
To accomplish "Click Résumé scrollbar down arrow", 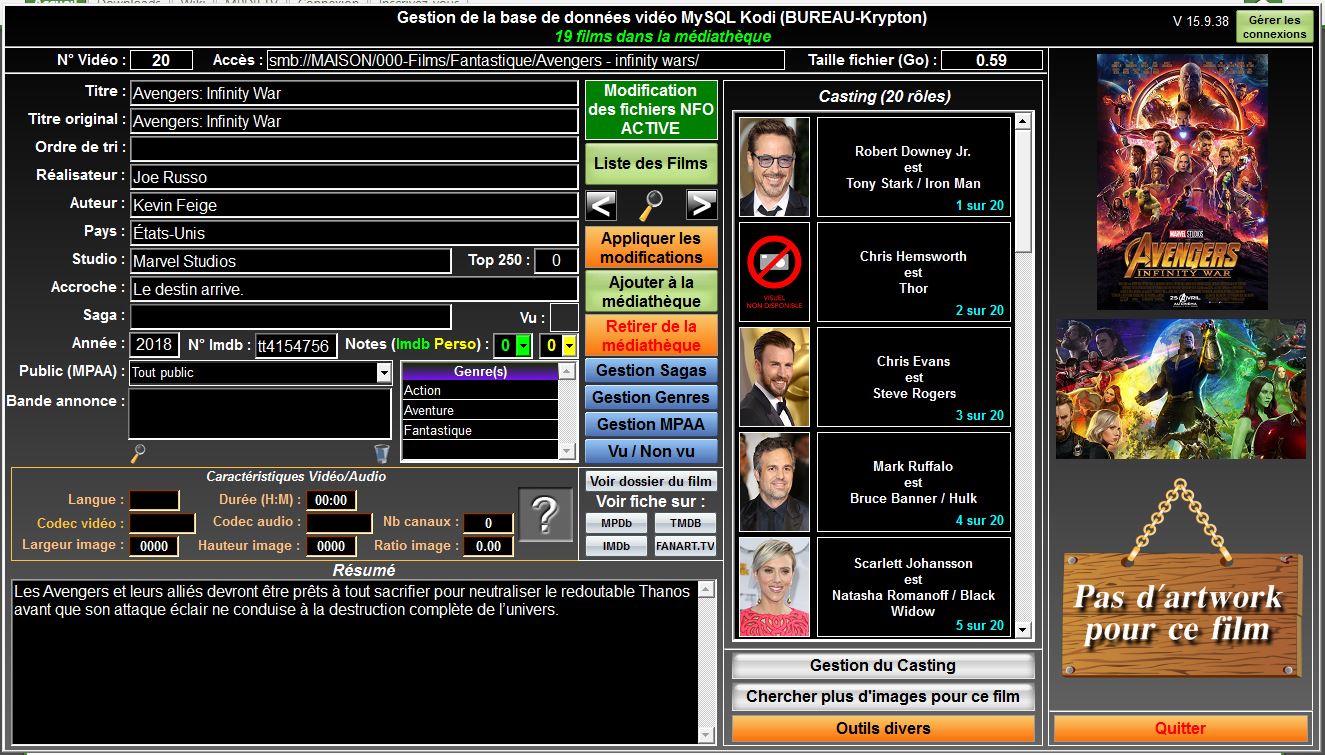I will [708, 735].
